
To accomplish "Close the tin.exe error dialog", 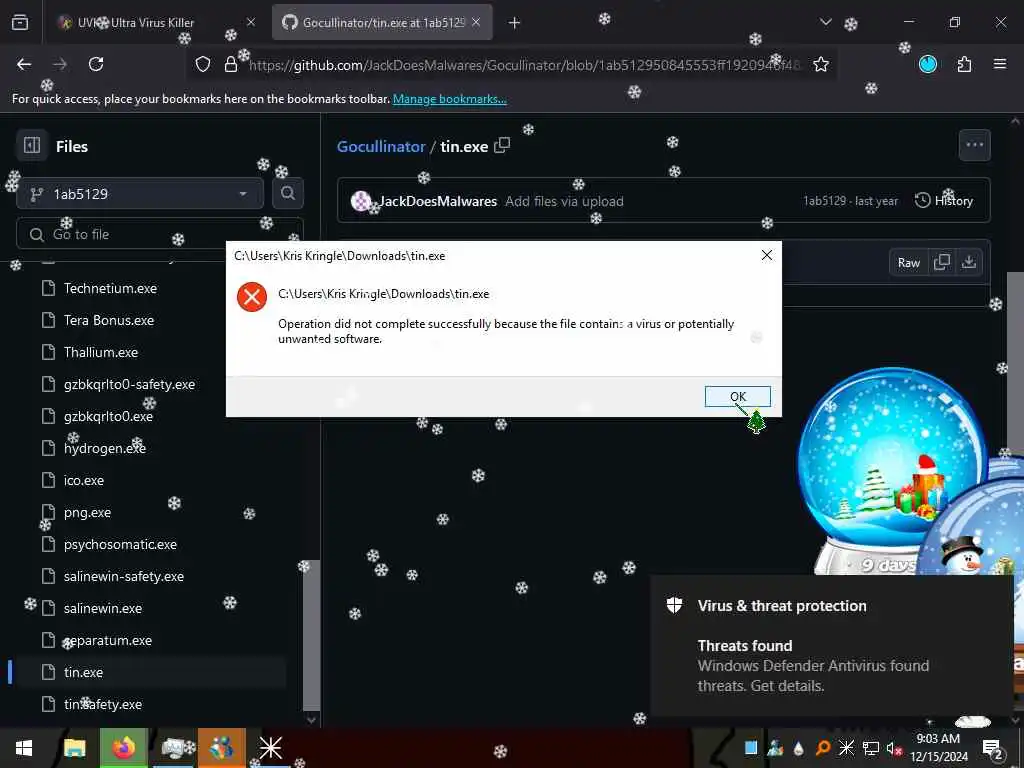I will pyautogui.click(x=767, y=255).
